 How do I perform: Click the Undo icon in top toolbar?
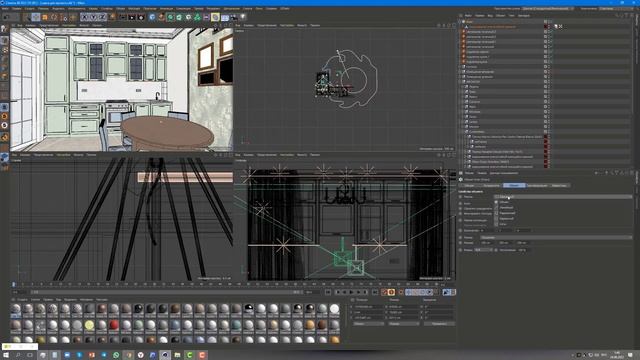click(6, 17)
